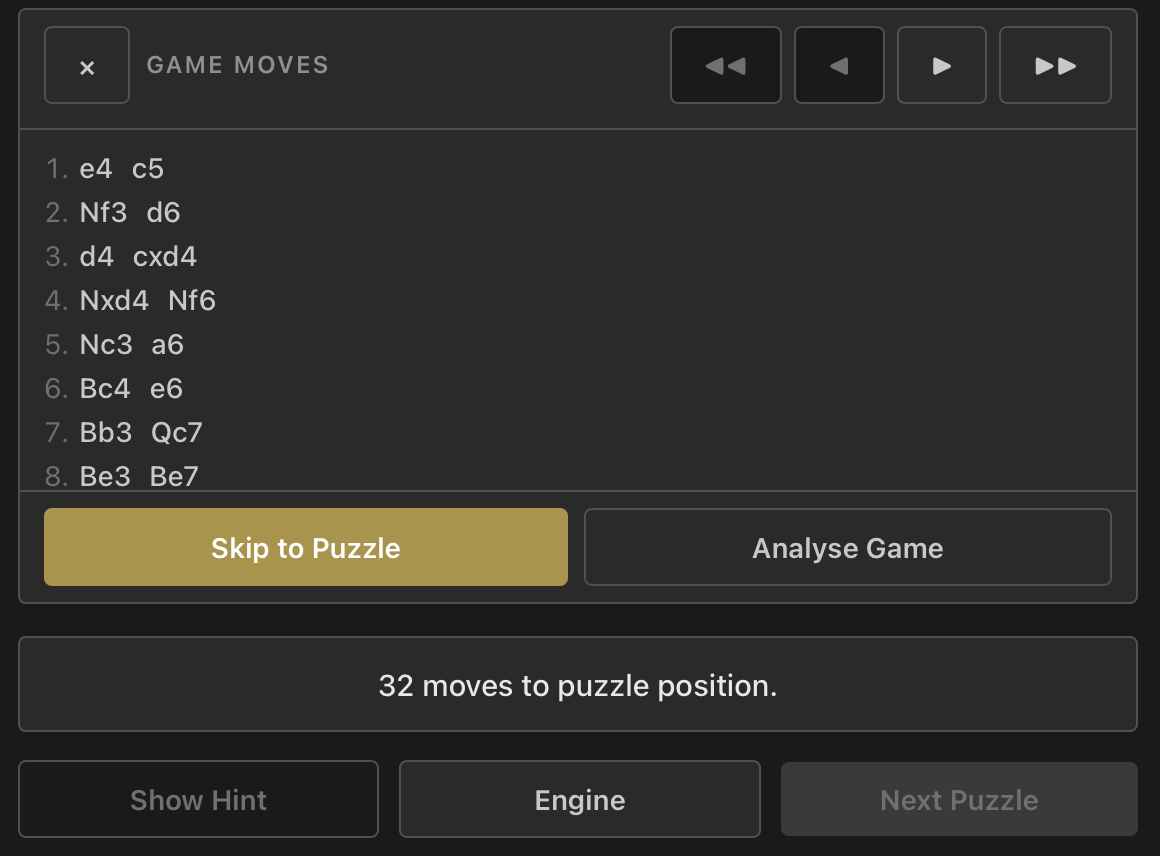
Task: Go to the move Nc3
Action: (106, 345)
